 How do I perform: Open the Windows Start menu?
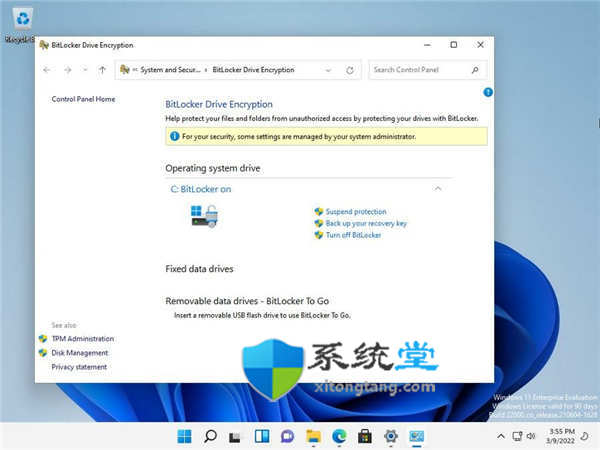(184, 436)
